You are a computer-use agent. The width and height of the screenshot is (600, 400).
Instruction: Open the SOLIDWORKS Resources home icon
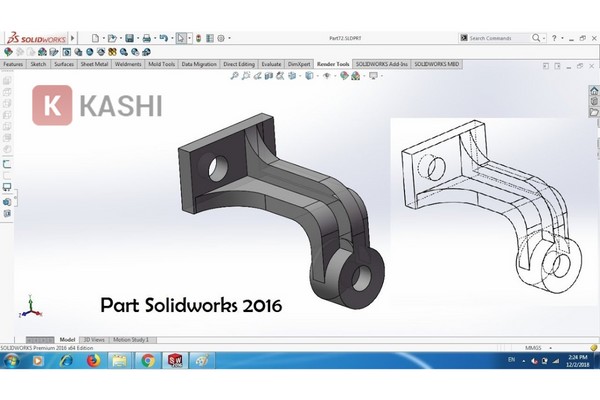pyautogui.click(x=594, y=90)
